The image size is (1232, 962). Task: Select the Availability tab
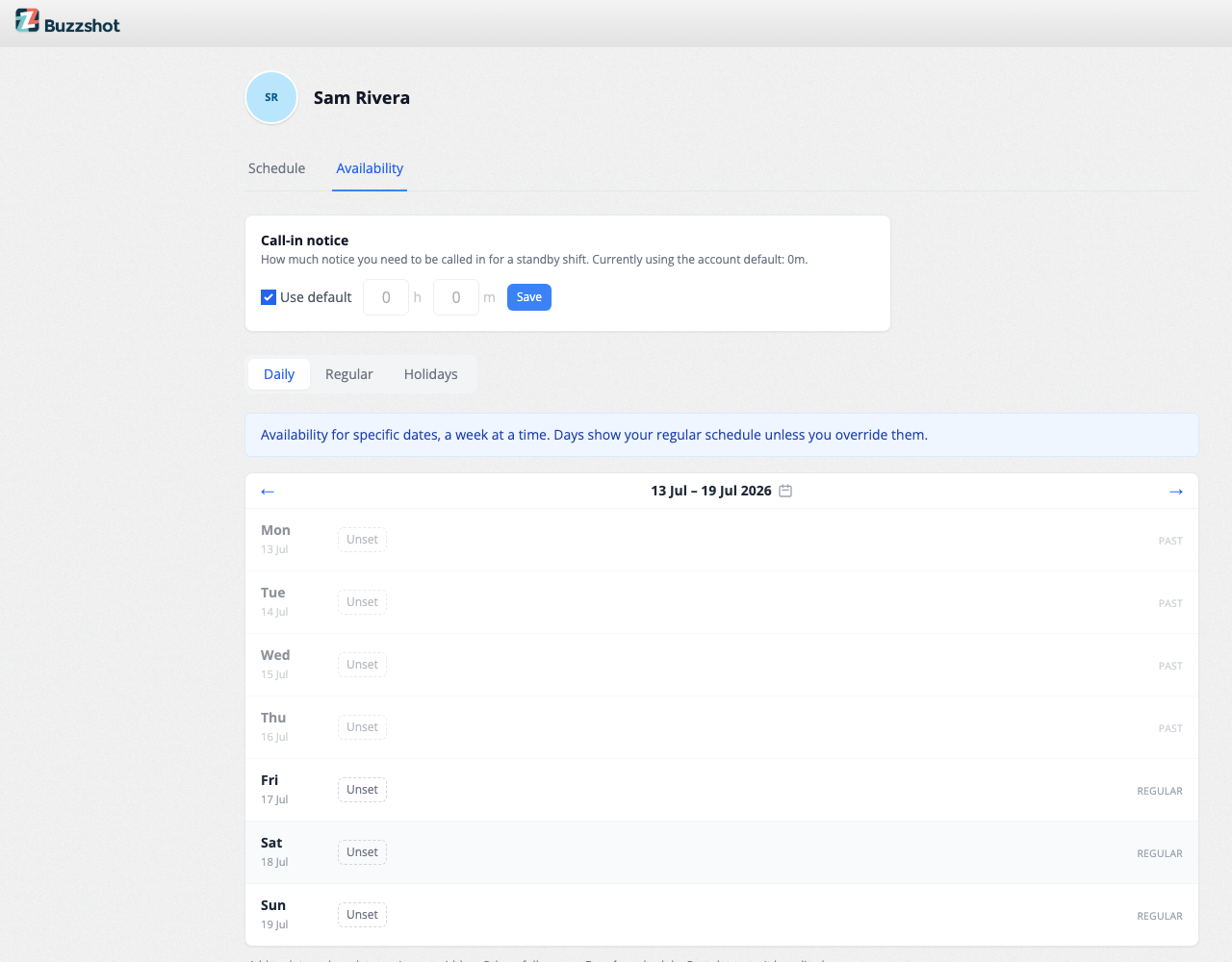coord(370,168)
